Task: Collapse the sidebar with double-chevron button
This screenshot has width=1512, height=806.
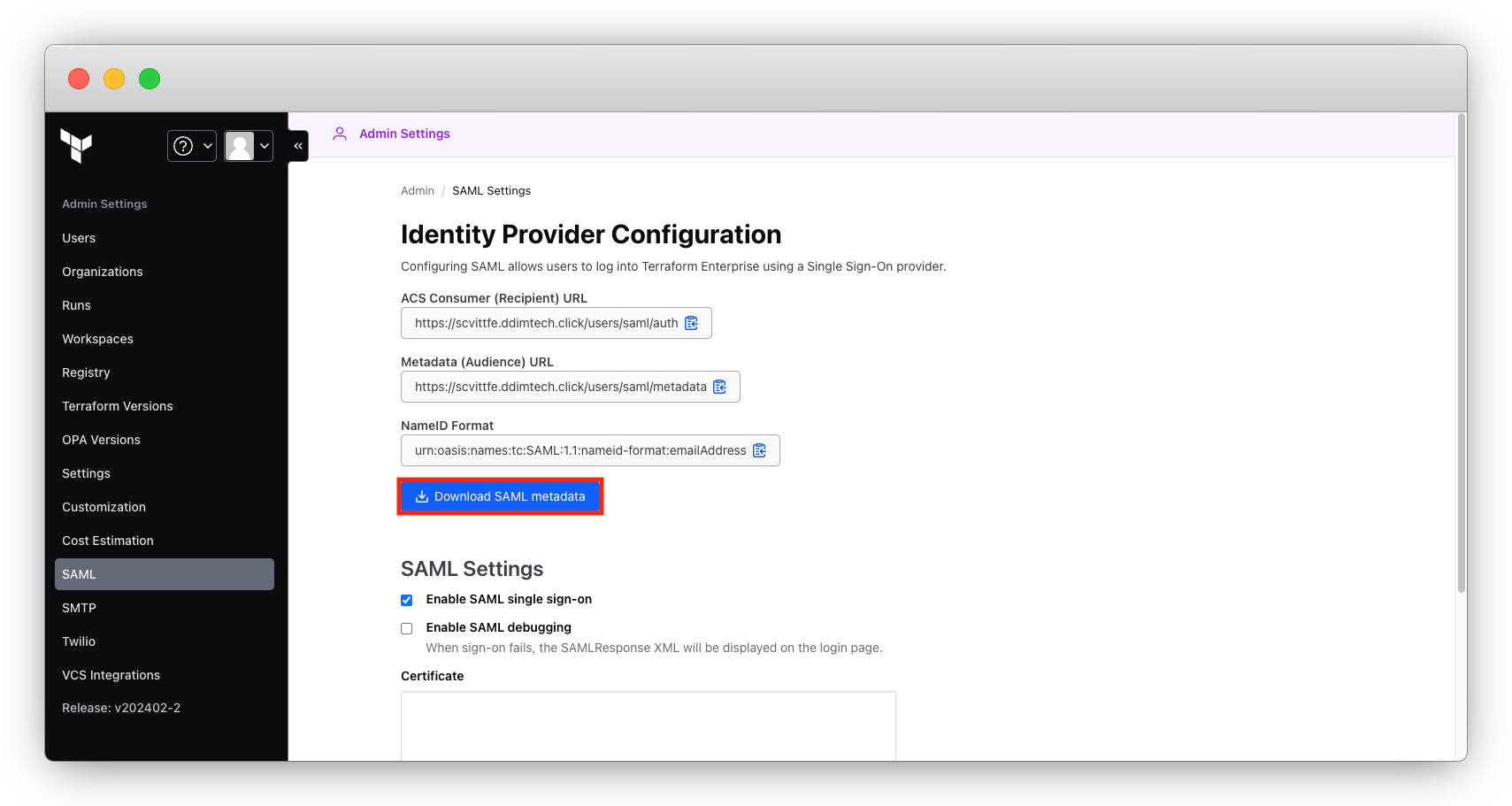Action: click(x=298, y=146)
